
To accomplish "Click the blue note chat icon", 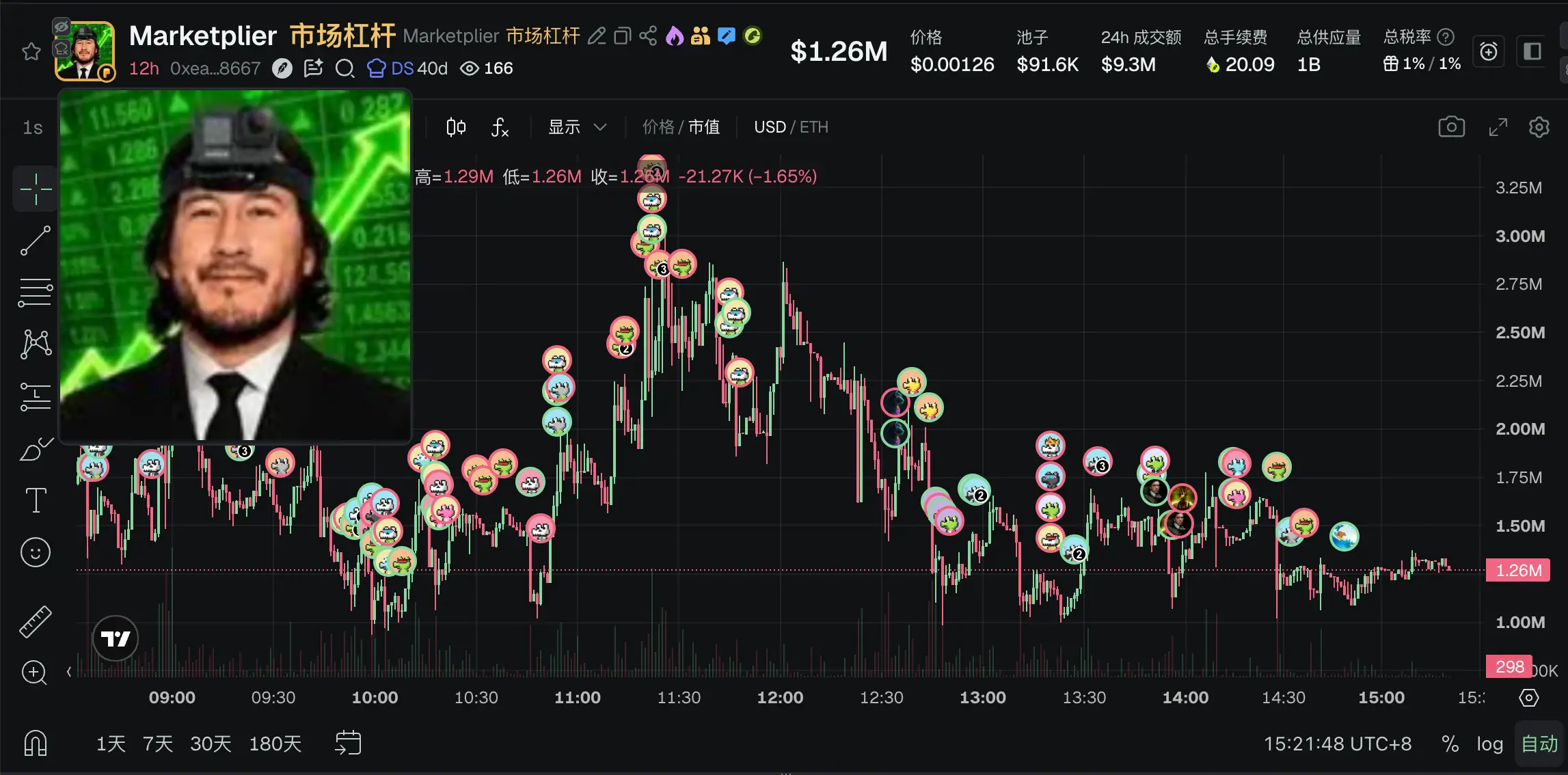I will coord(727,36).
